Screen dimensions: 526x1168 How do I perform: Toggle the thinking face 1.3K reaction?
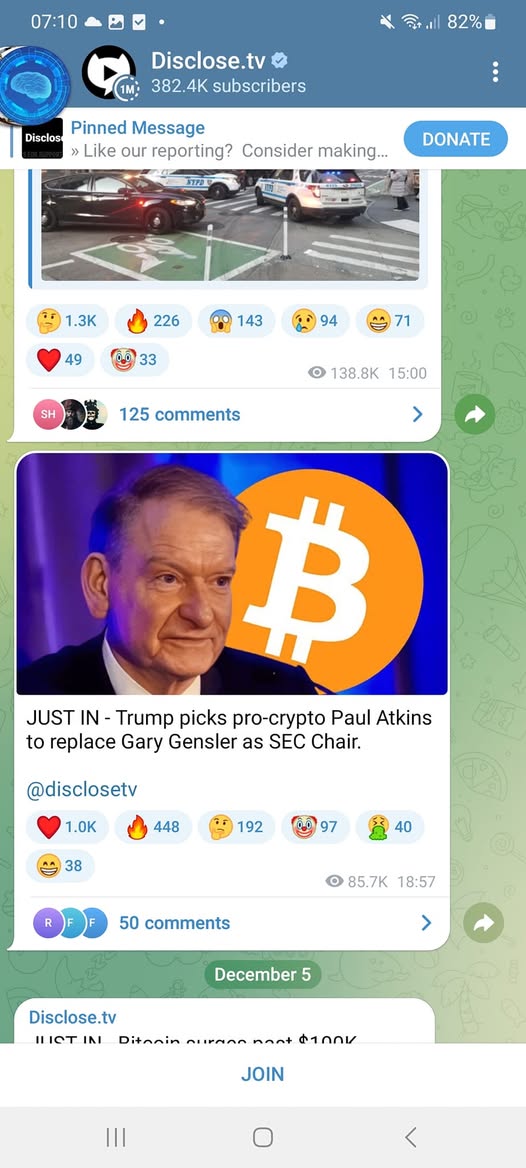pos(67,321)
